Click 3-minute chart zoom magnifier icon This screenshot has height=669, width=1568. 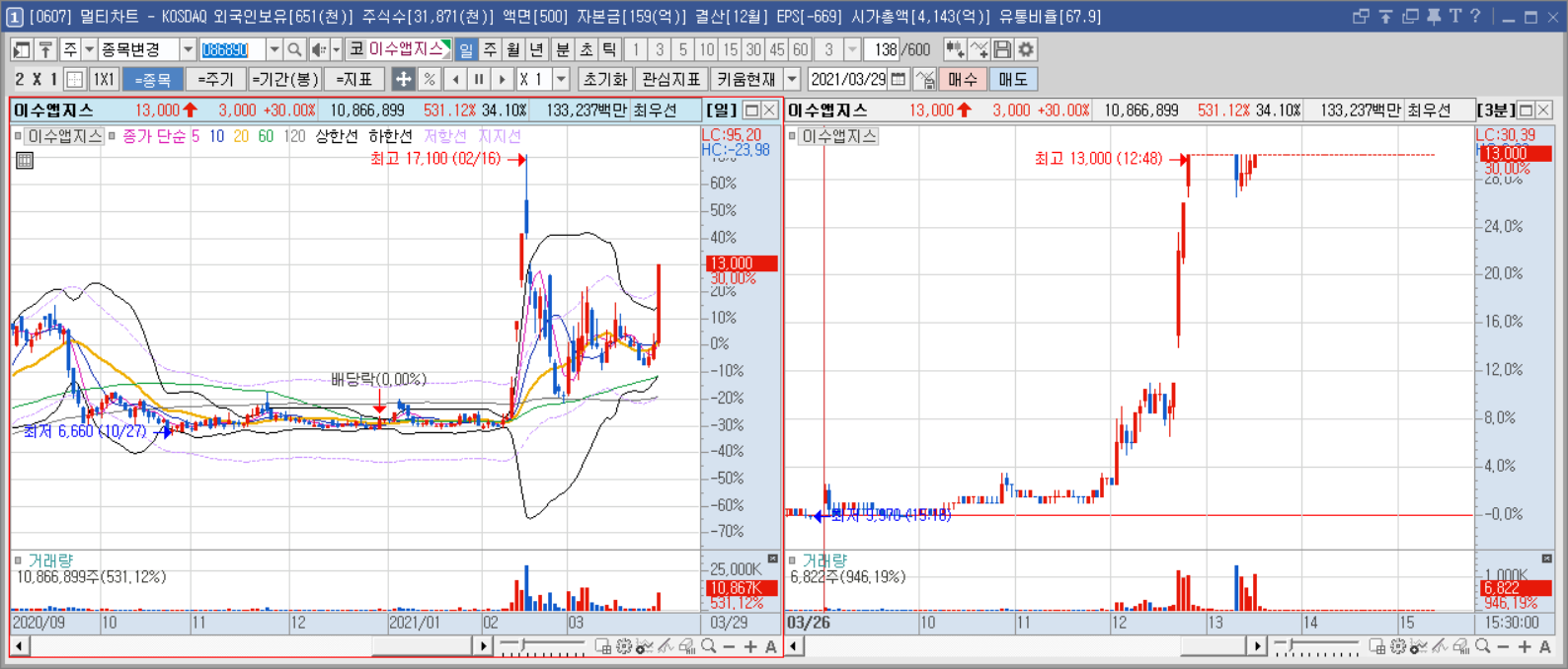(x=1482, y=646)
